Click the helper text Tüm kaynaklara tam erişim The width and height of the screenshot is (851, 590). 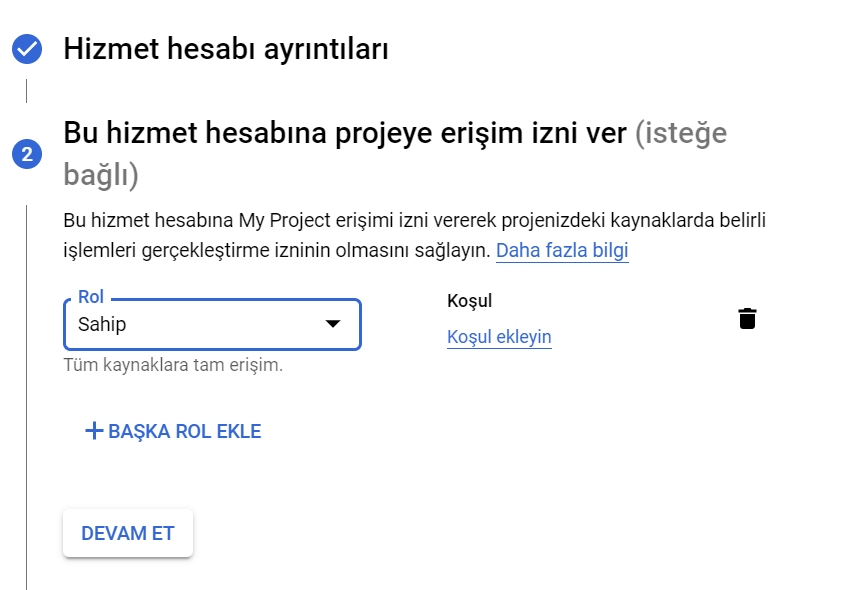pyautogui.click(x=173, y=365)
